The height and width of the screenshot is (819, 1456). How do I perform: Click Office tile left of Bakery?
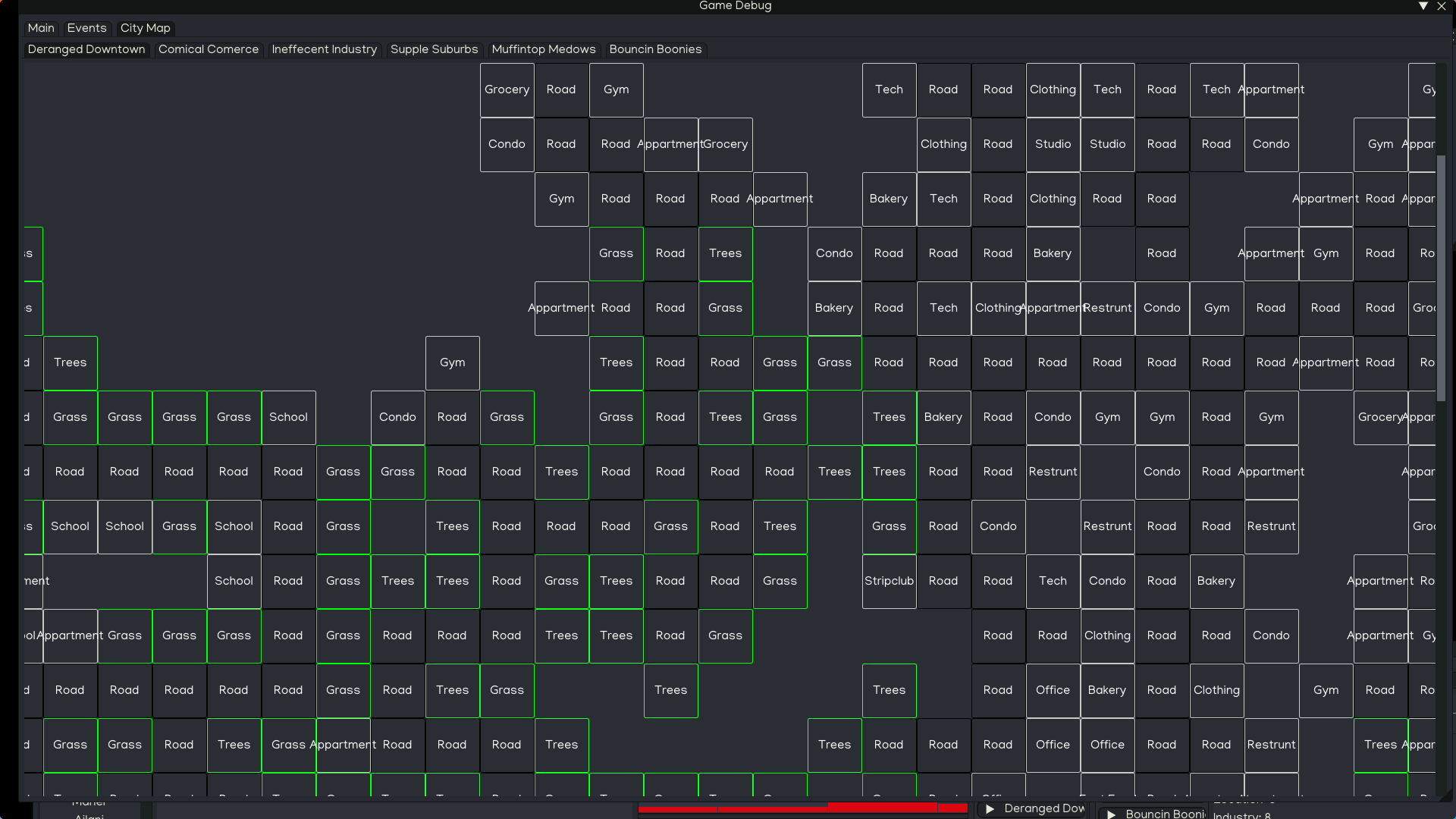click(1053, 690)
